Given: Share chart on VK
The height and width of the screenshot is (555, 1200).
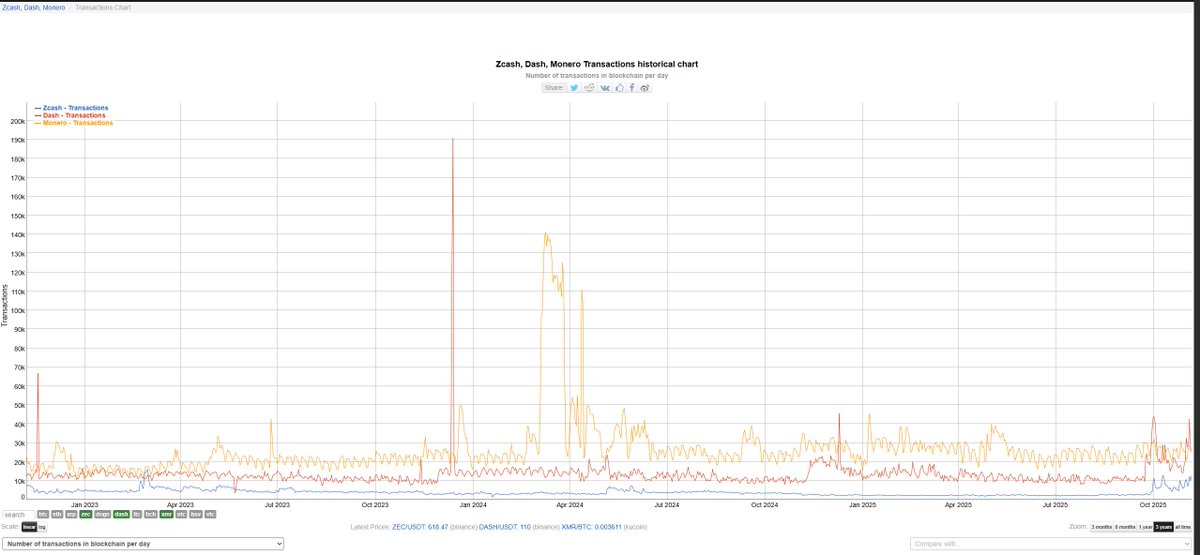Looking at the screenshot, I should (605, 88).
